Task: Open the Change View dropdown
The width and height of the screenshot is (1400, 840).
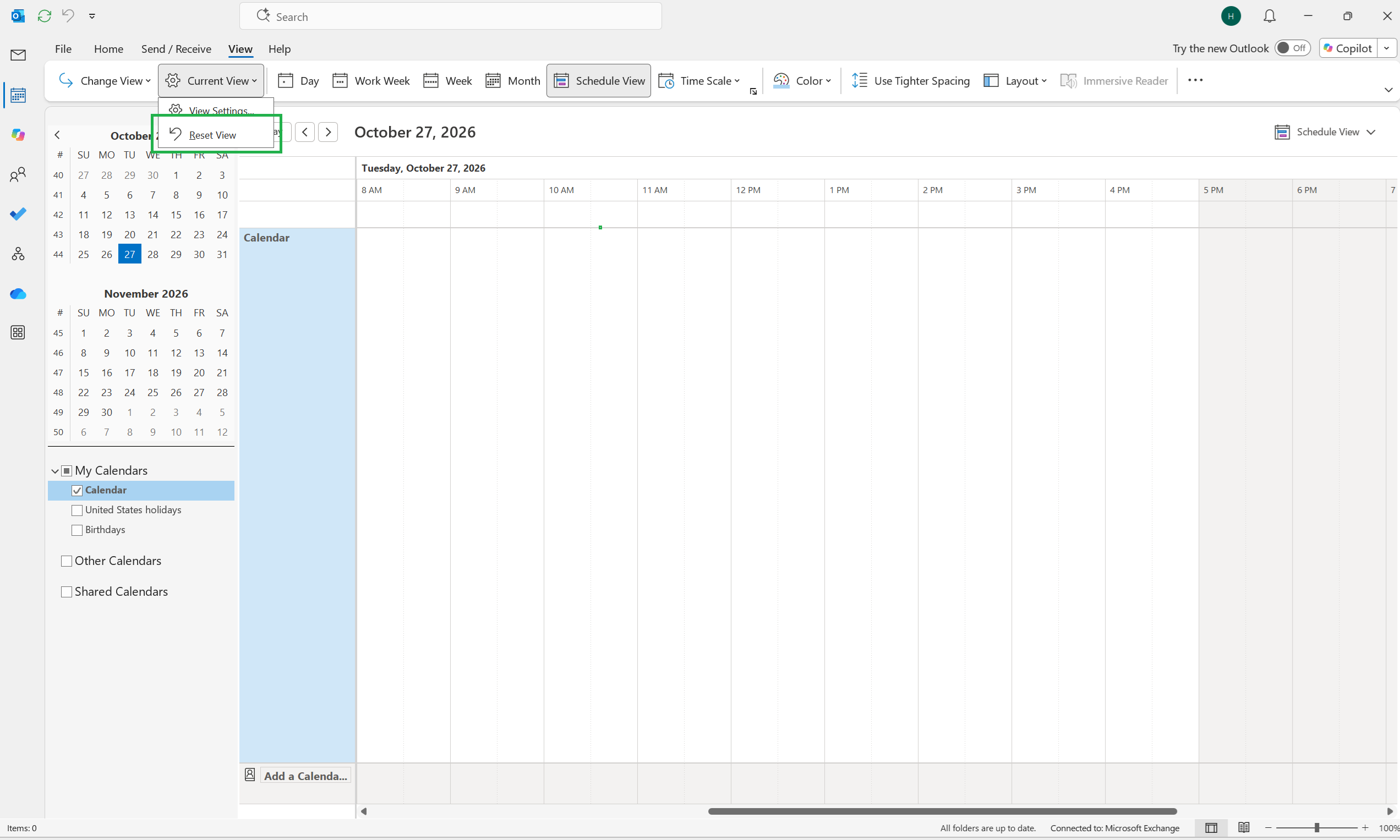Action: coord(105,81)
